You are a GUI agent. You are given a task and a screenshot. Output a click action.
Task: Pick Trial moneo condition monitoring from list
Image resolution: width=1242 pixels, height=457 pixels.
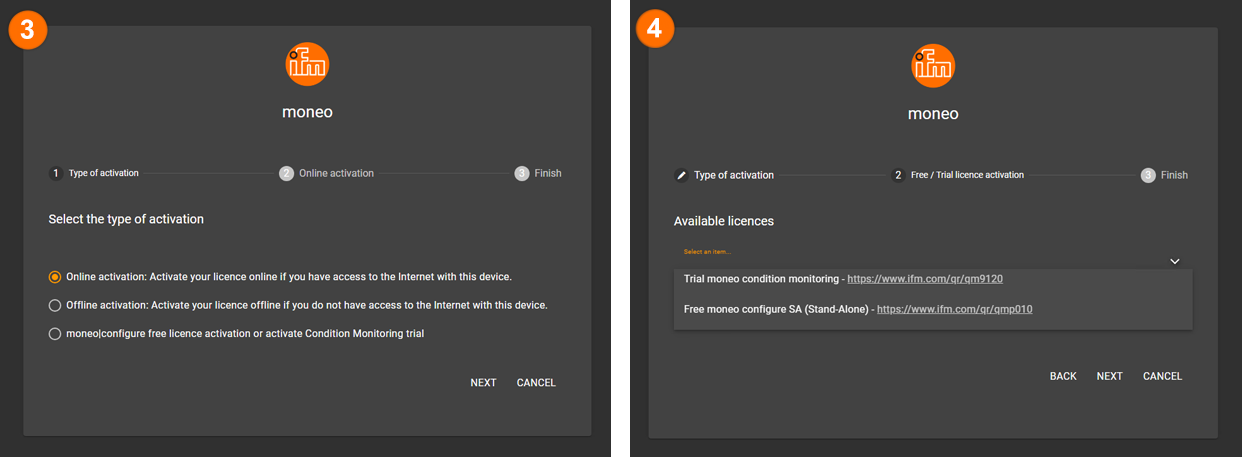762,279
